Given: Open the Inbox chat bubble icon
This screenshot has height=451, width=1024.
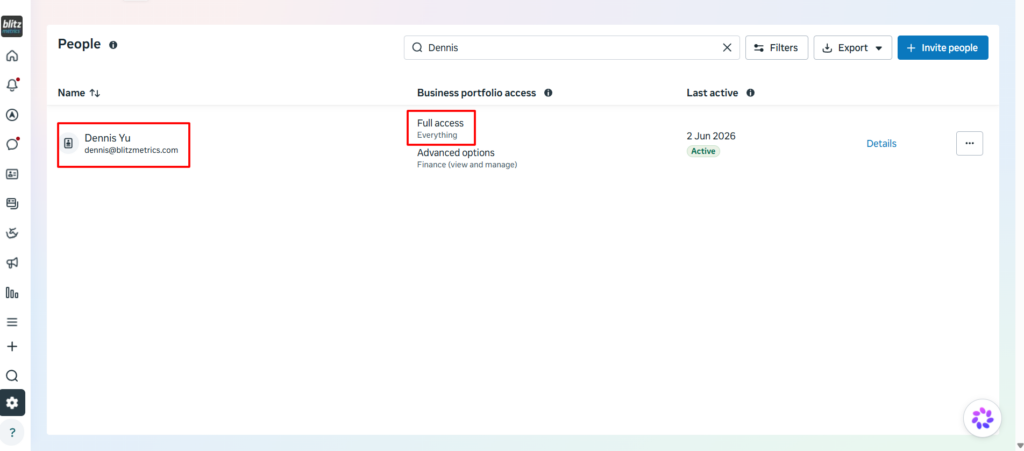Looking at the screenshot, I should coord(12,144).
